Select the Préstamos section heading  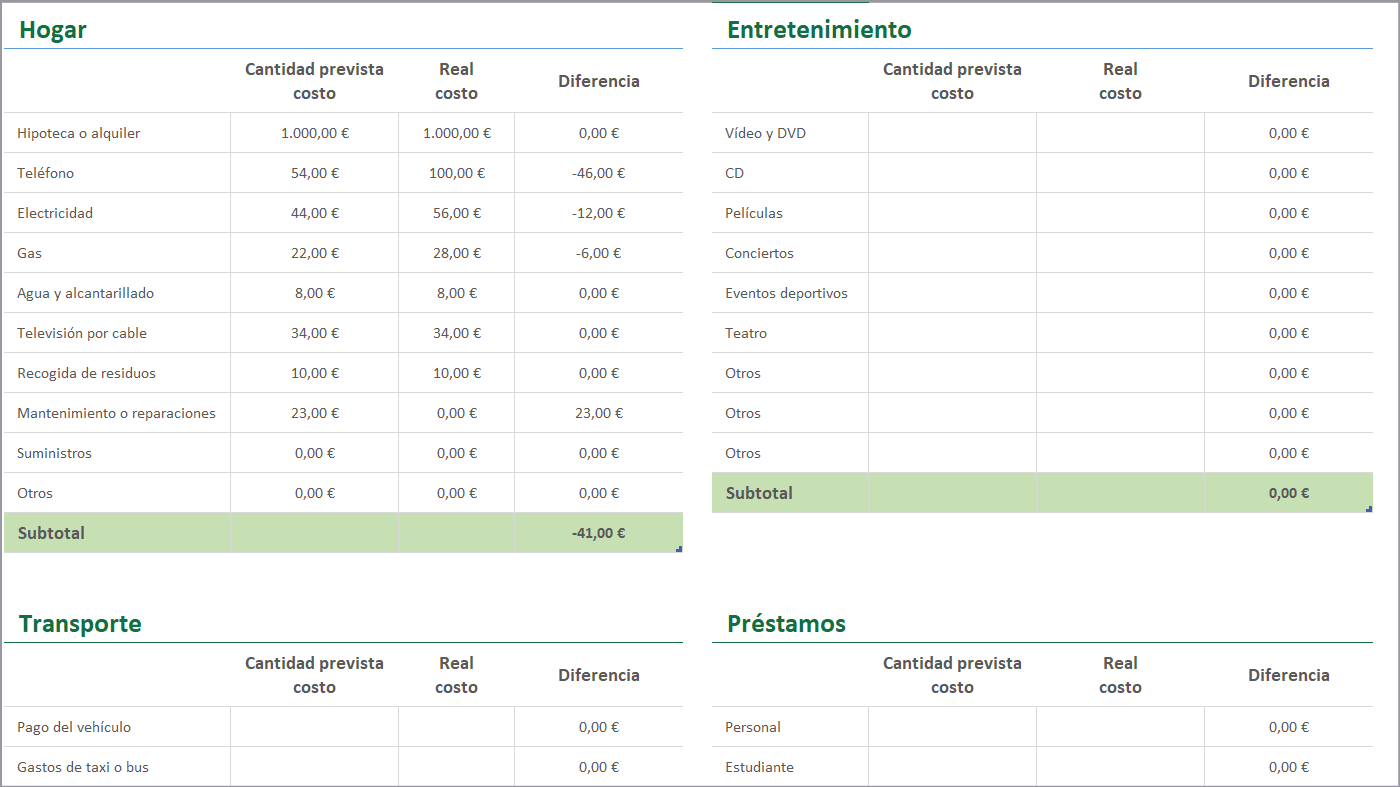[786, 624]
